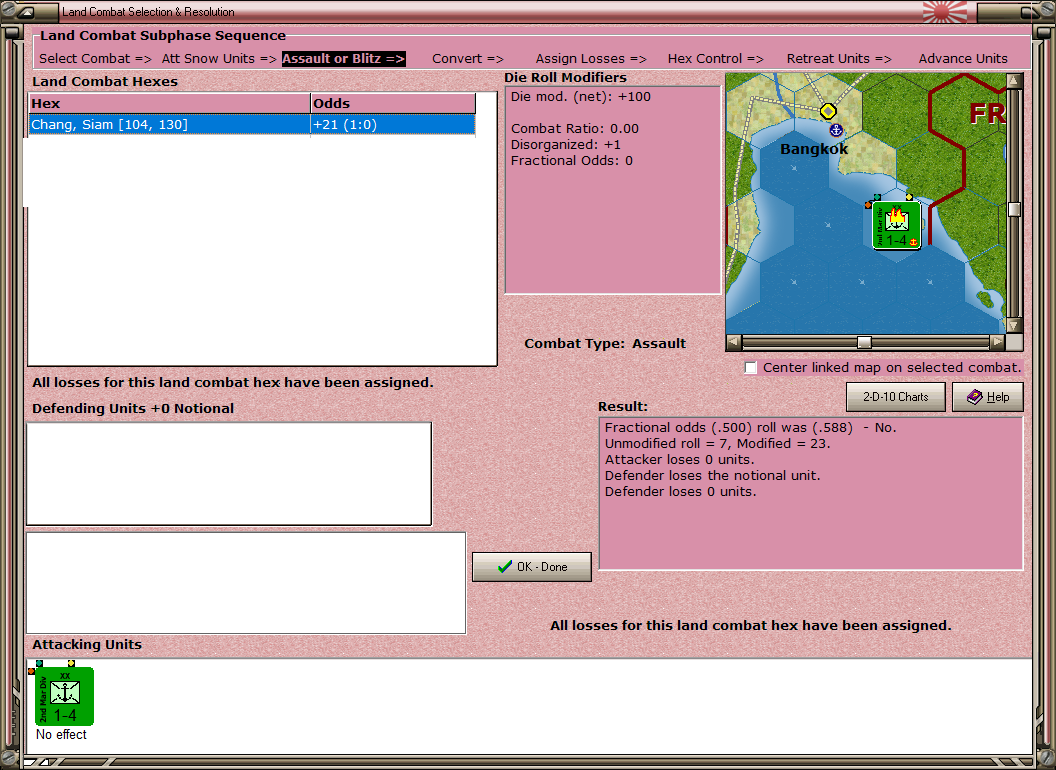Click the Select Combat subphase step
This screenshot has height=770, width=1056.
96,59
